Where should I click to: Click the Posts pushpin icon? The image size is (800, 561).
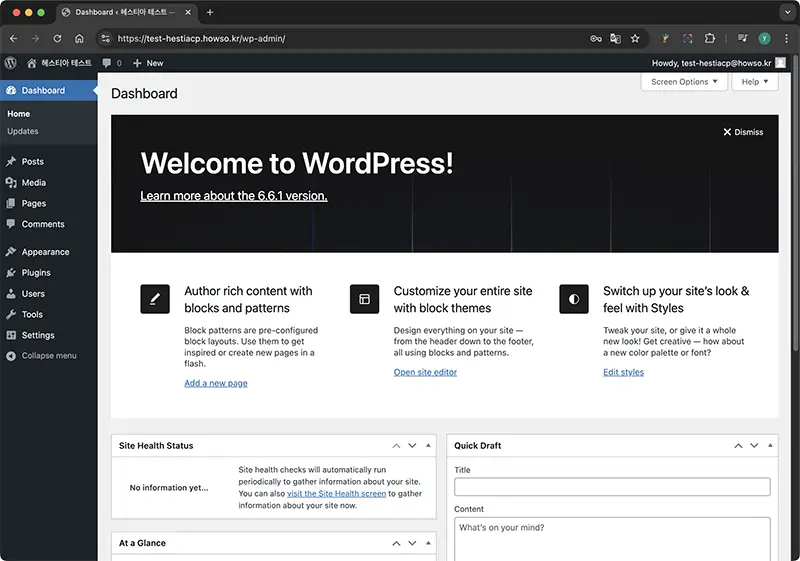point(11,161)
